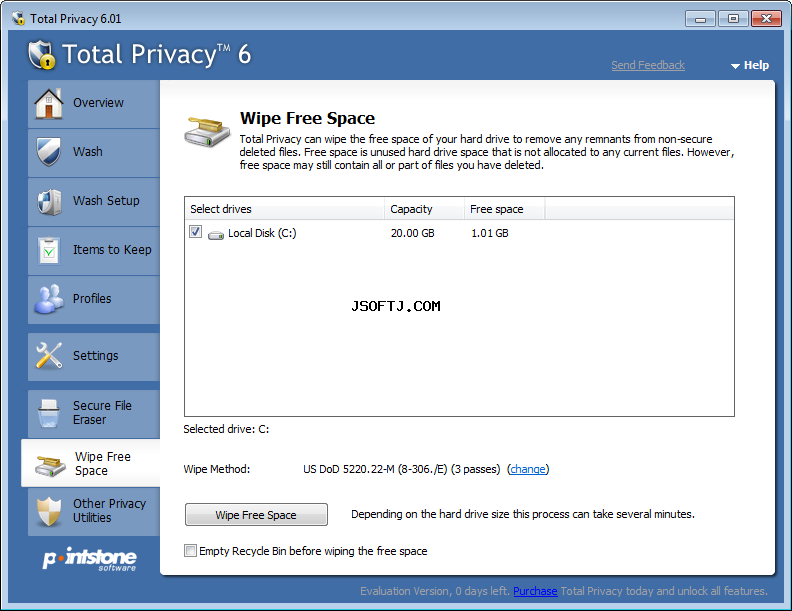Click the 20.00 GB capacity value
This screenshot has height=611, width=792.
coord(413,233)
